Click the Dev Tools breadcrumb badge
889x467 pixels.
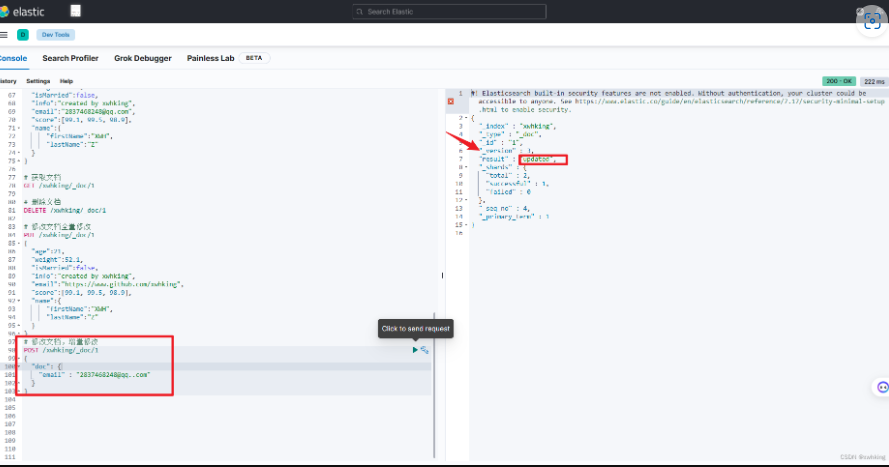click(x=56, y=34)
